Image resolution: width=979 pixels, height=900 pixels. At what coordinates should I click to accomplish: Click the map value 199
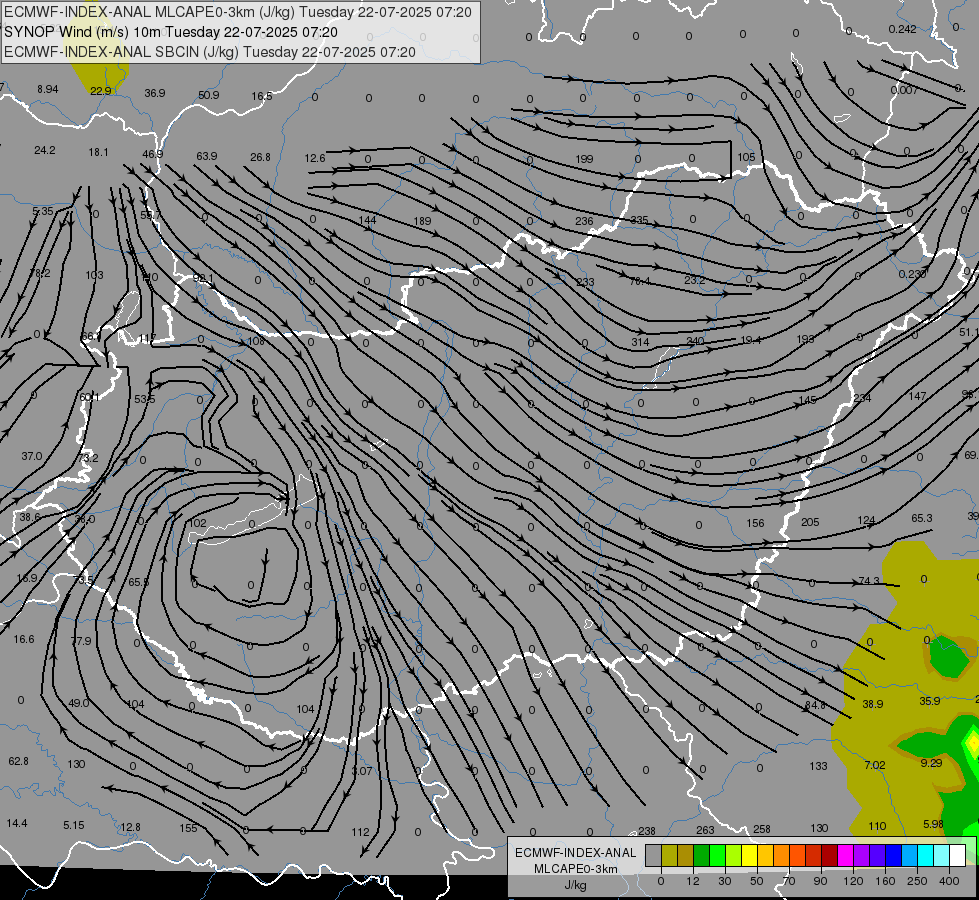click(x=584, y=159)
